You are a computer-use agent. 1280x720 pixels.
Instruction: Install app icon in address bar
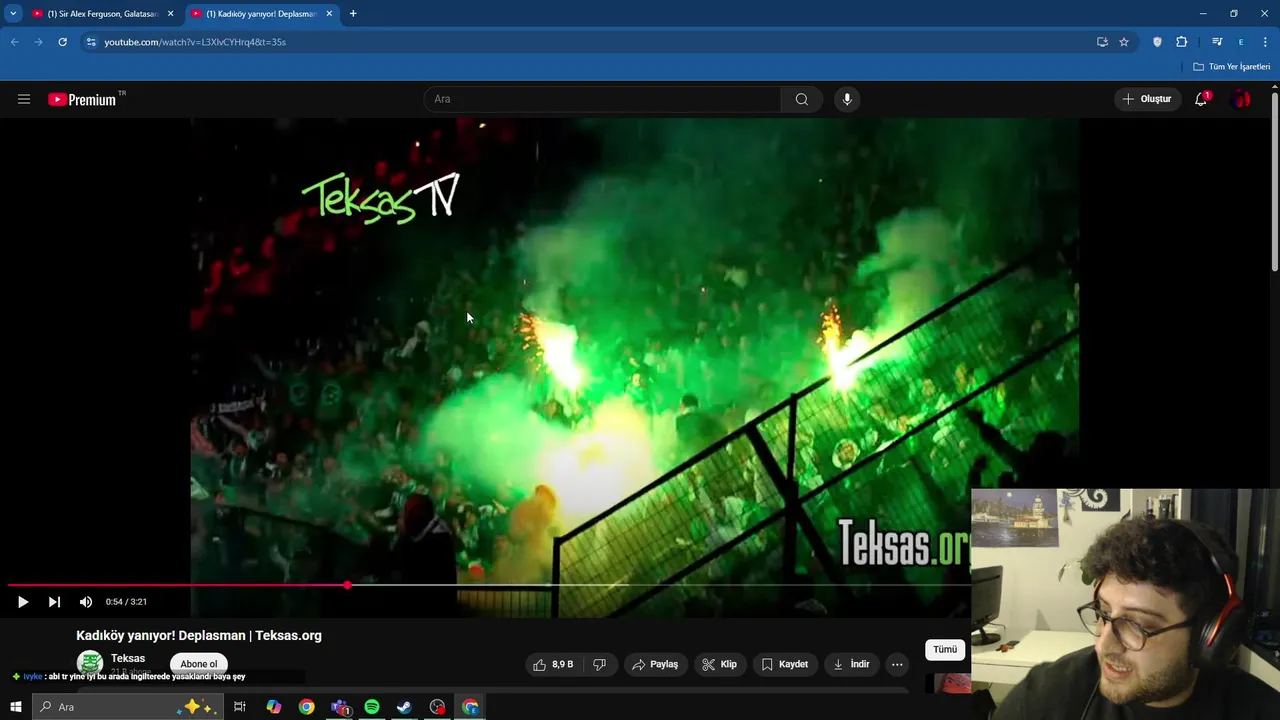click(x=1102, y=42)
